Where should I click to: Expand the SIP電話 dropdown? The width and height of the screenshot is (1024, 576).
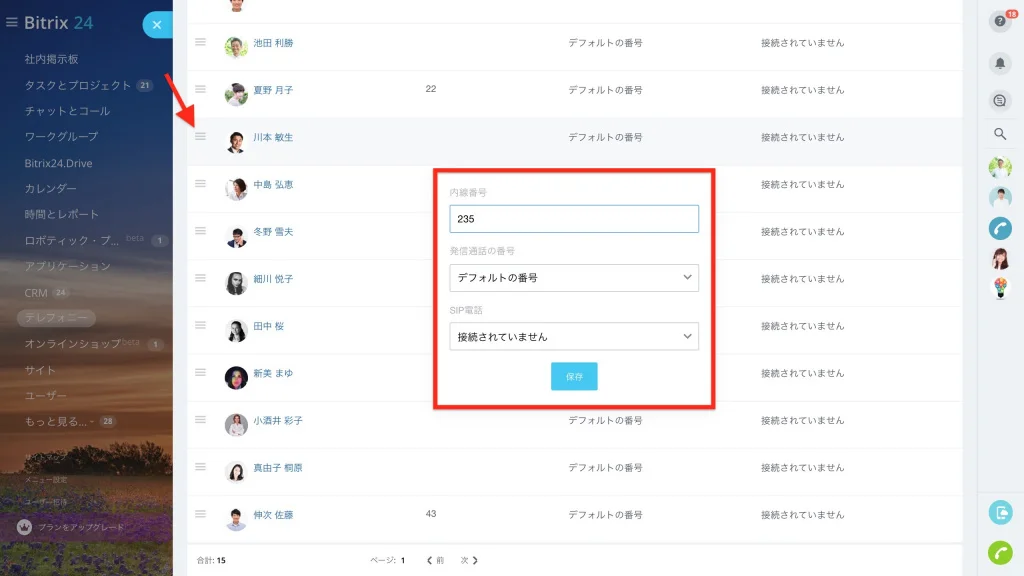point(573,336)
